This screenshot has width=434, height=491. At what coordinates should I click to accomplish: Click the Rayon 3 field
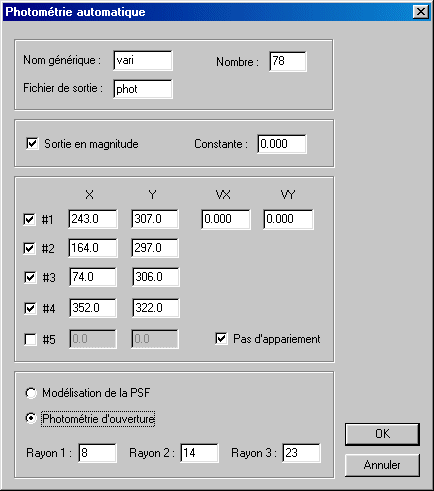click(301, 453)
